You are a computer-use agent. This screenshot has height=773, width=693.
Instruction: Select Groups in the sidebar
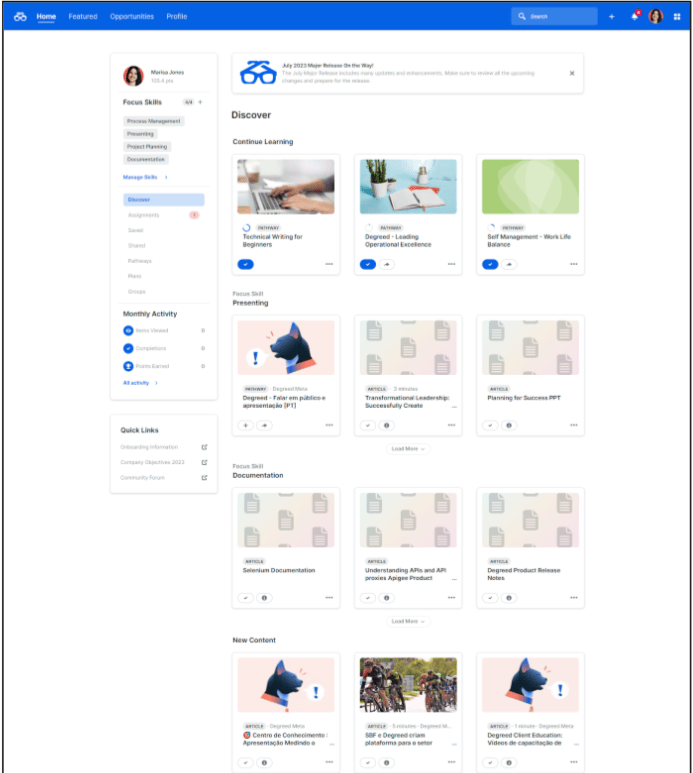(x=164, y=291)
